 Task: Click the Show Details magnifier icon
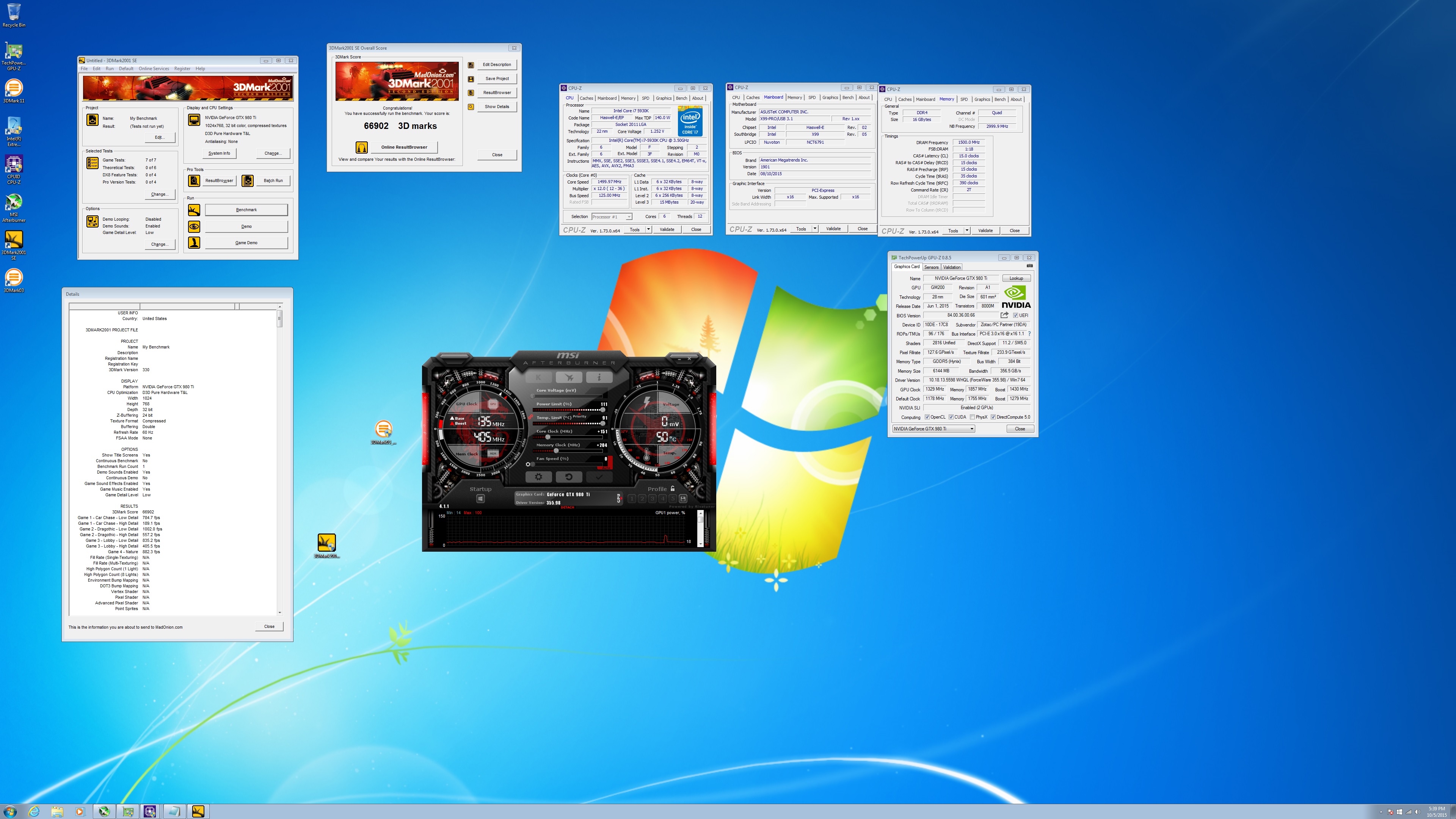471,106
